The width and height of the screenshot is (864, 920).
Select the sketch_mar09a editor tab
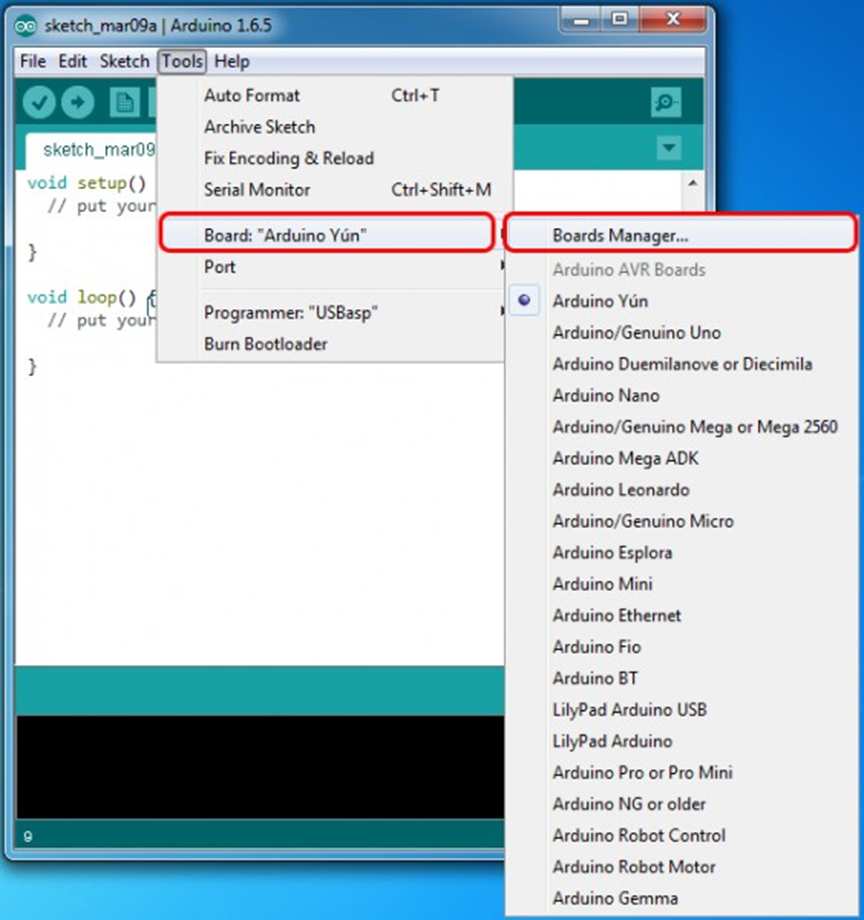point(98,150)
